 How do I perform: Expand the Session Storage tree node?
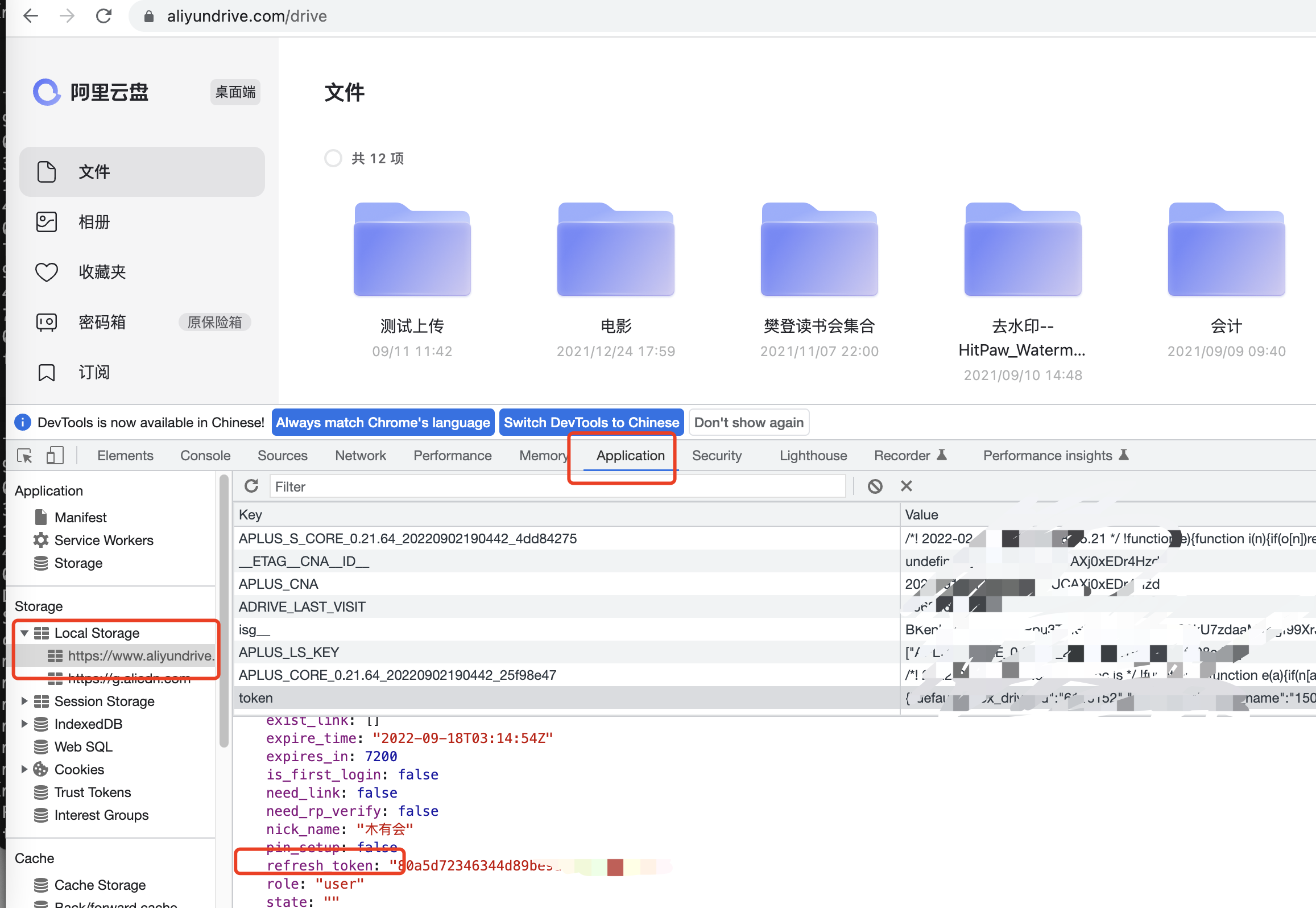pos(24,701)
